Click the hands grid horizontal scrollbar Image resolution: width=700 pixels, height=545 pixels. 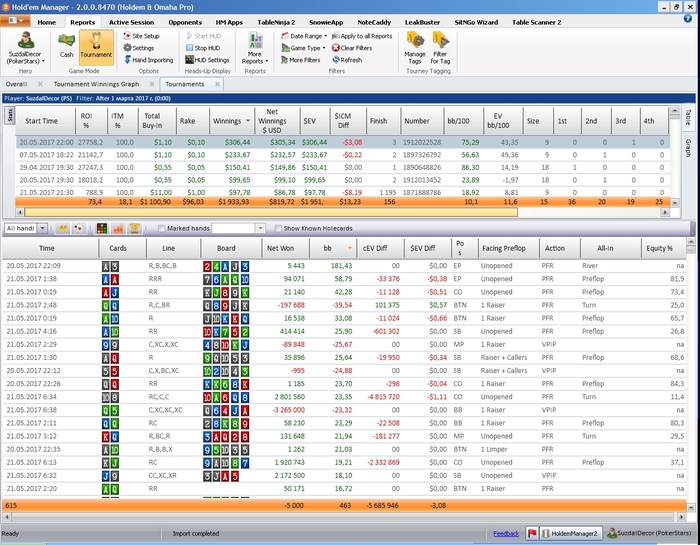coord(342,517)
